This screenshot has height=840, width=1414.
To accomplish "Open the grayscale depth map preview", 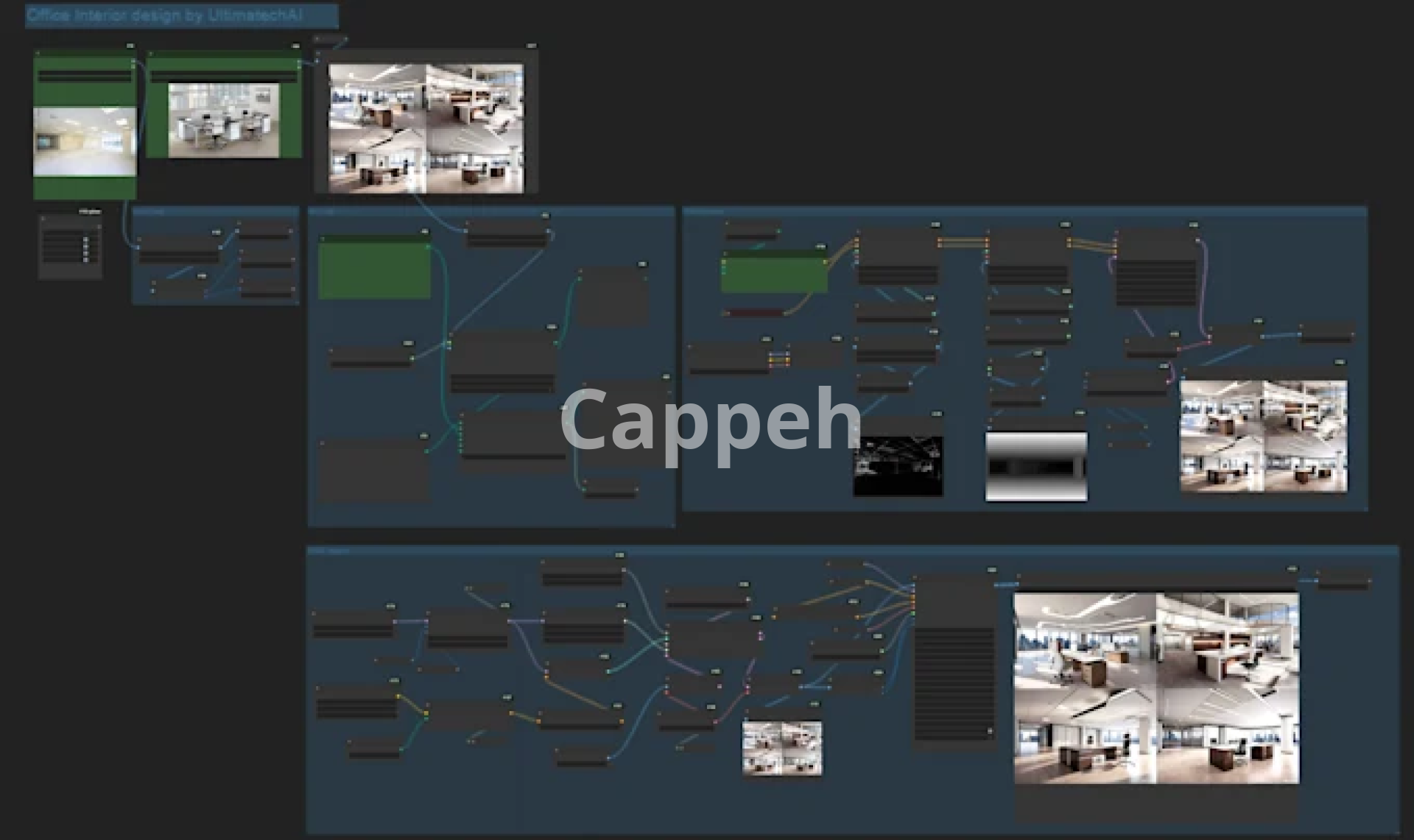I will [1035, 466].
